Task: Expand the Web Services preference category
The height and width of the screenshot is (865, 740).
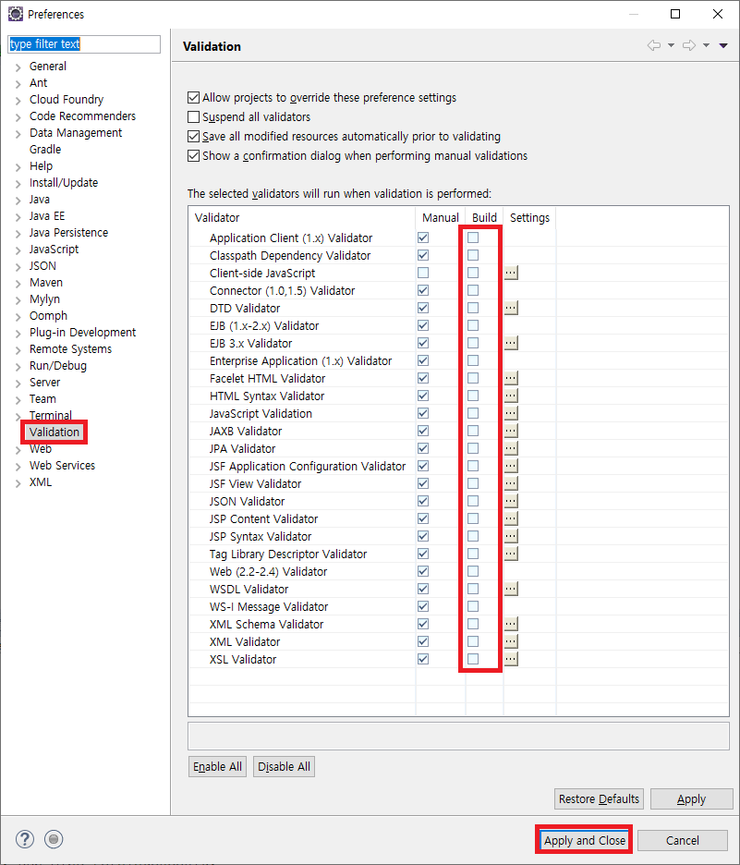Action: tap(18, 466)
